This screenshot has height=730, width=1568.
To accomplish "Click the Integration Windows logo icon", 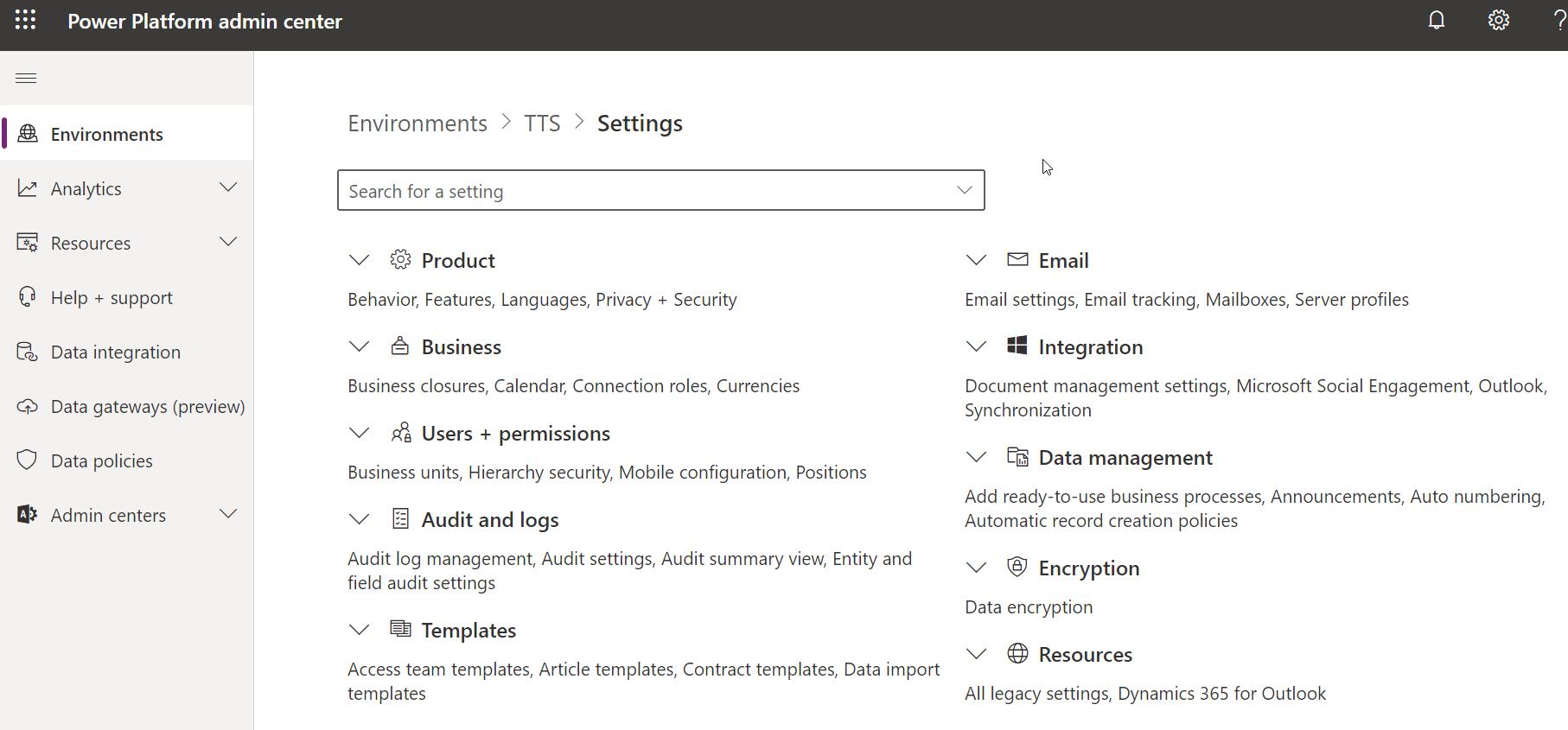I will [1017, 346].
